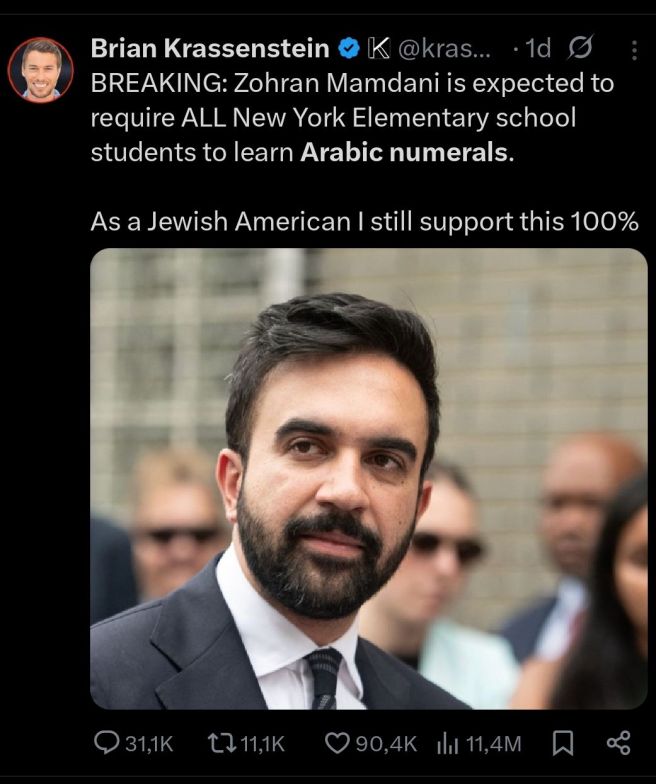Image resolution: width=656 pixels, height=784 pixels.
Task: Open the attached photo of man in suit
Action: click(369, 478)
